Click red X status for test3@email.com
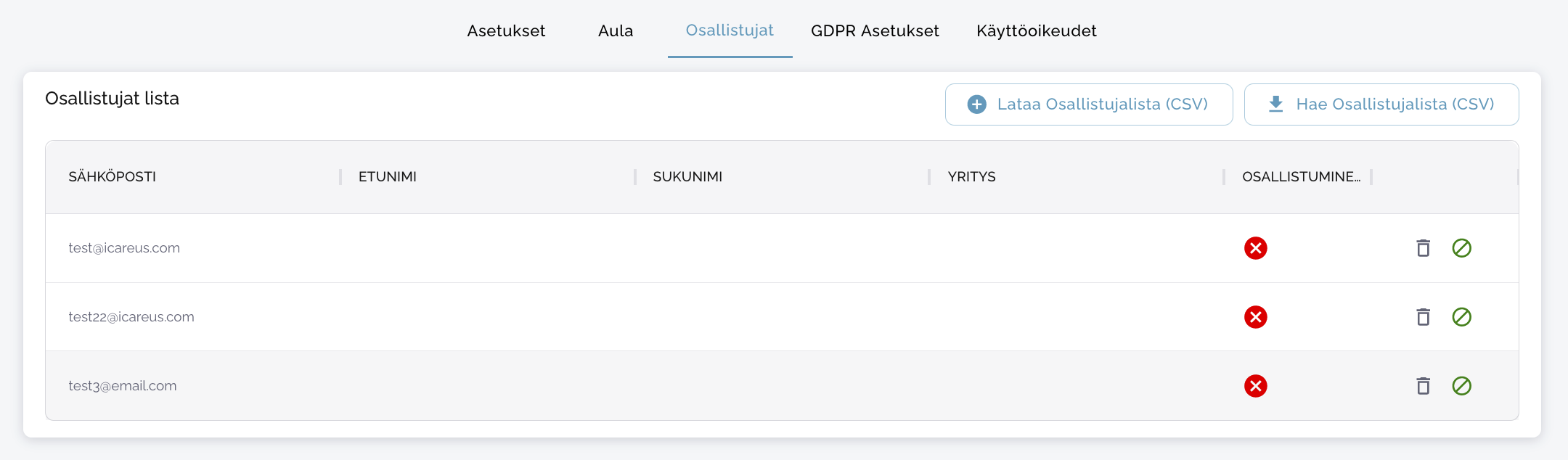Screen dimensions: 1568x460 1255,386
